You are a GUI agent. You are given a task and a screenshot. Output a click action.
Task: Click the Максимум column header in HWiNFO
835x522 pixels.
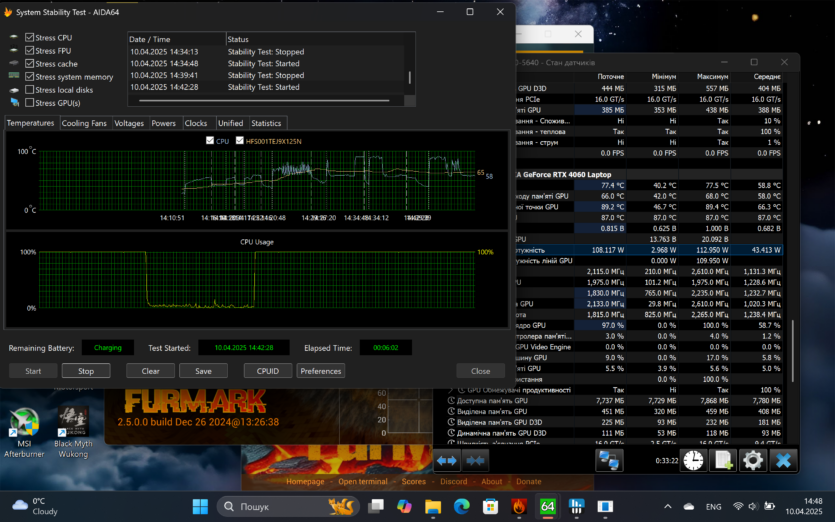(712, 77)
